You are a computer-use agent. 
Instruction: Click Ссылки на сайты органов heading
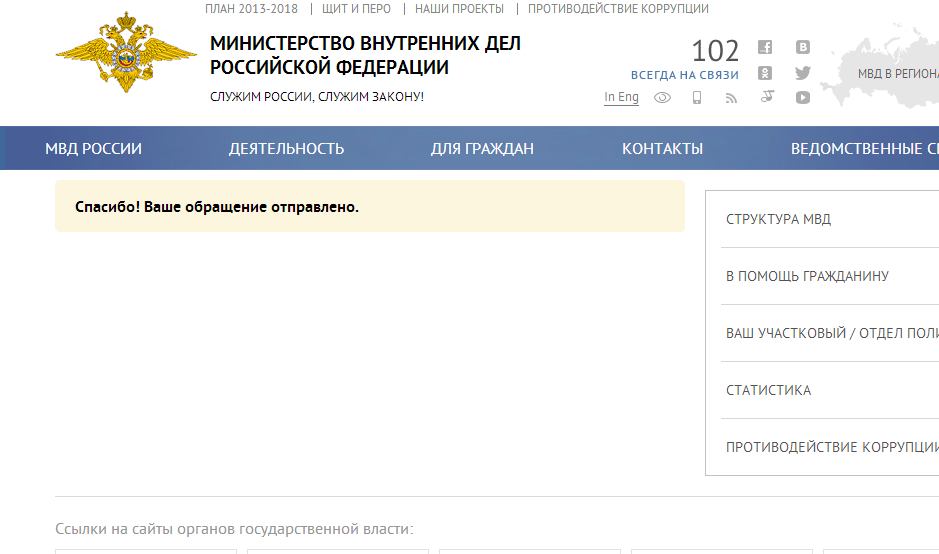(x=234, y=529)
